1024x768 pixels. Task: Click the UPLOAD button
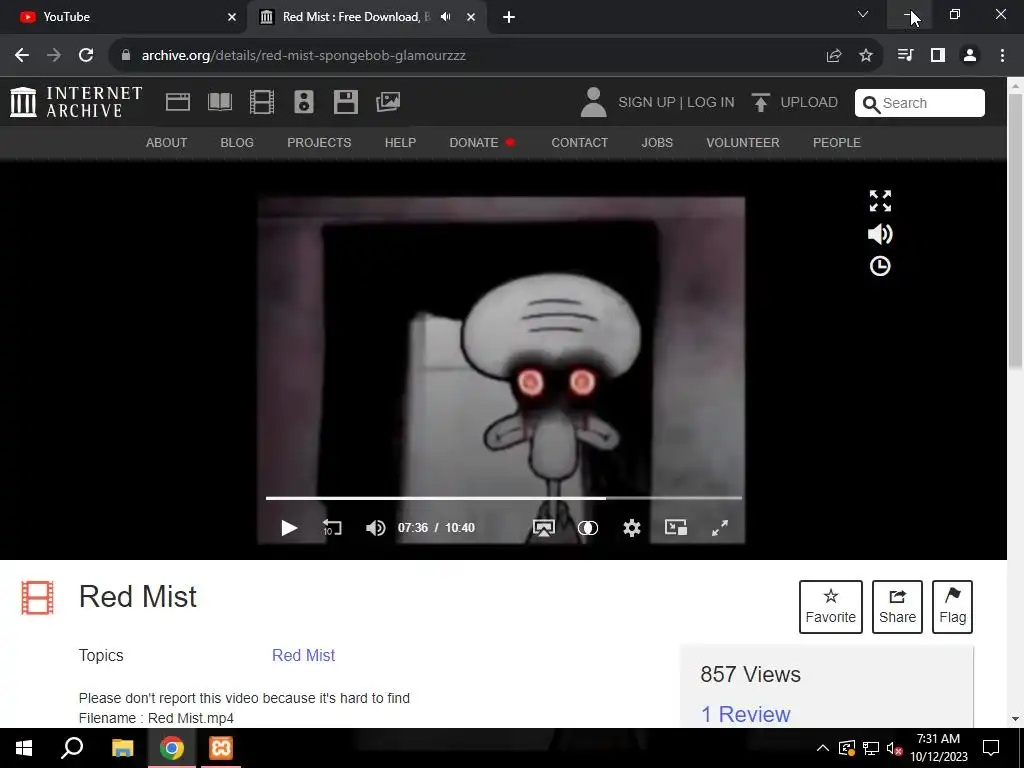point(795,103)
